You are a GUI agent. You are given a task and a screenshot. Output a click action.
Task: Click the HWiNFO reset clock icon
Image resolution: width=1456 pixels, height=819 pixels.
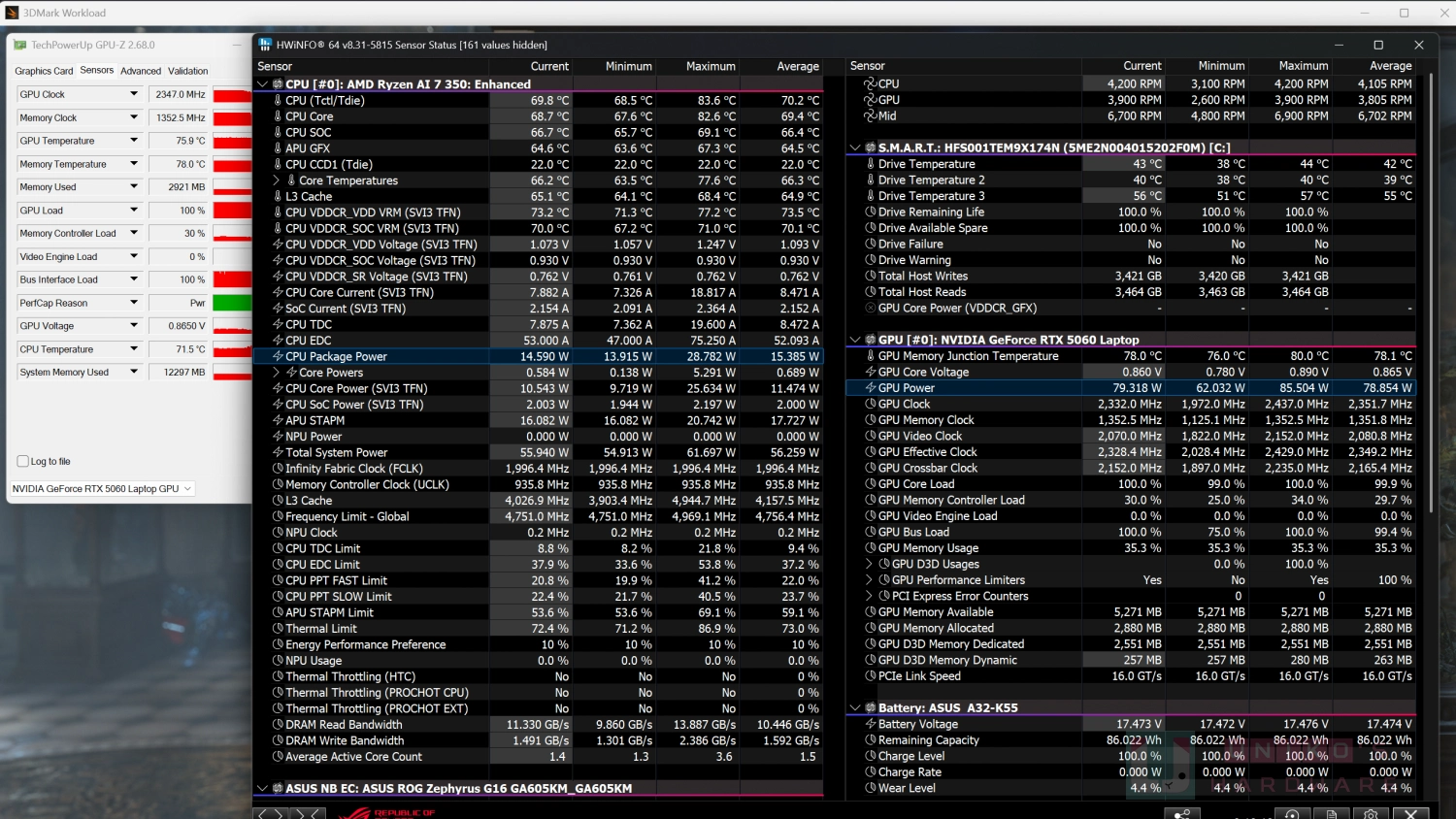pyautogui.click(x=1292, y=813)
